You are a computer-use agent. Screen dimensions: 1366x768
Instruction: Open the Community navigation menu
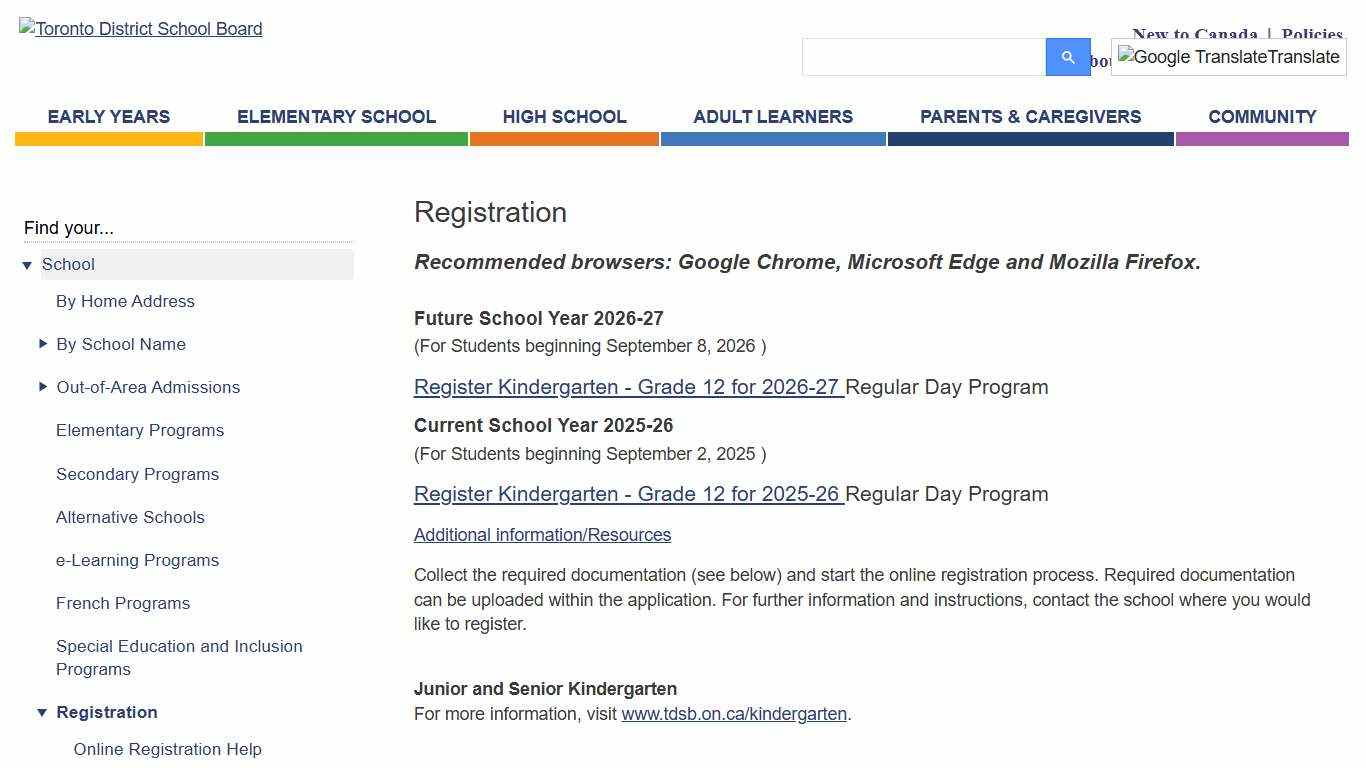tap(1262, 117)
